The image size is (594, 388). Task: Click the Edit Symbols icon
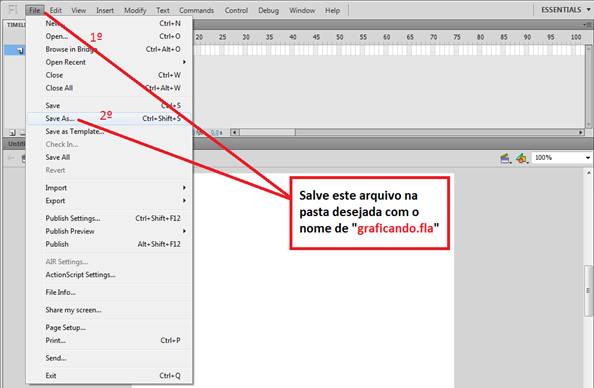tap(522, 158)
